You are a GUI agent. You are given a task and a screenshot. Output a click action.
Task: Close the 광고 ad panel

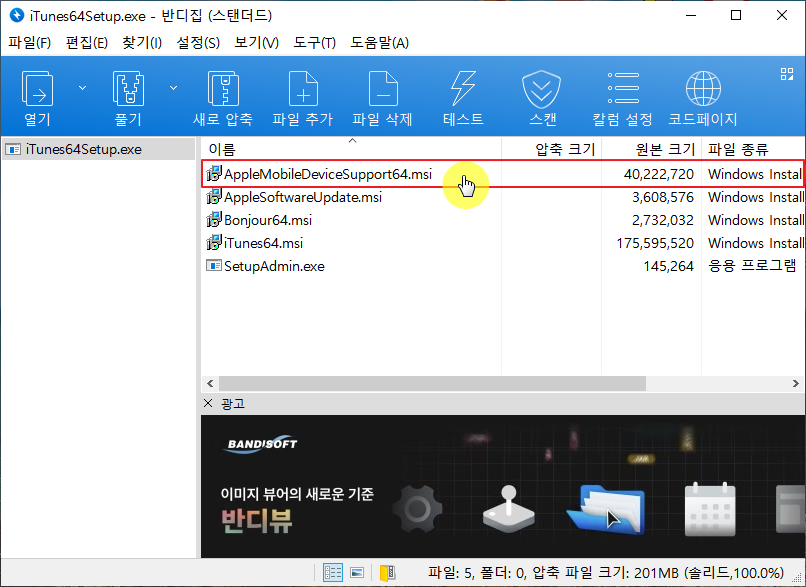(x=208, y=403)
